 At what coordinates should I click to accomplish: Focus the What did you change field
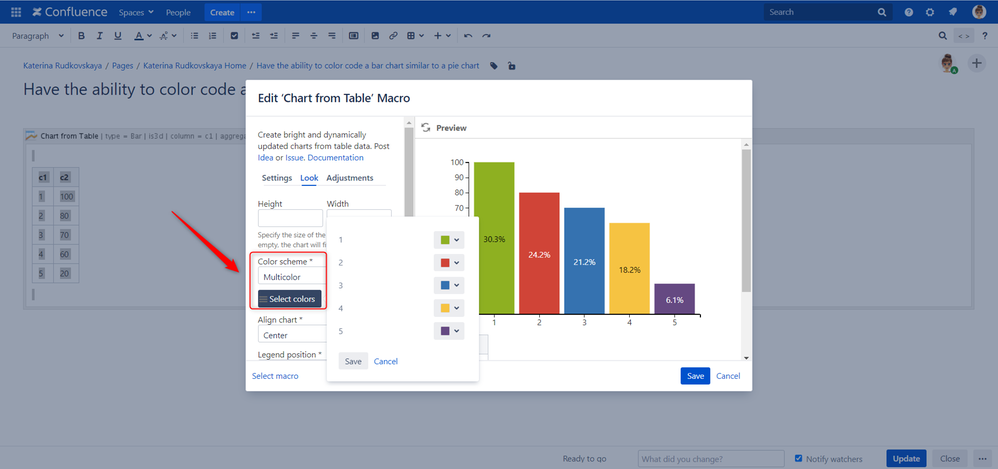coord(711,459)
